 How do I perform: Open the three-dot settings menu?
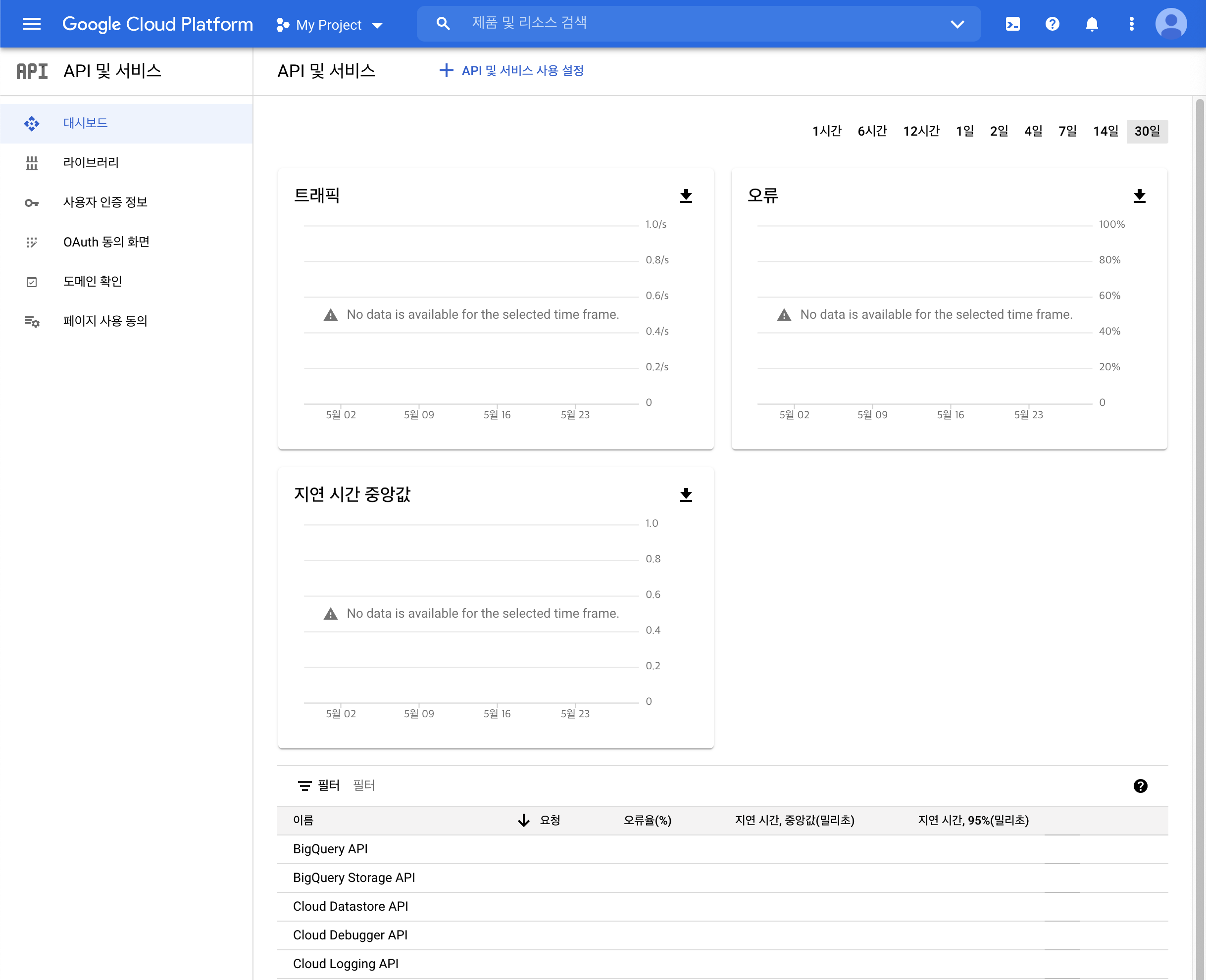[x=1131, y=24]
